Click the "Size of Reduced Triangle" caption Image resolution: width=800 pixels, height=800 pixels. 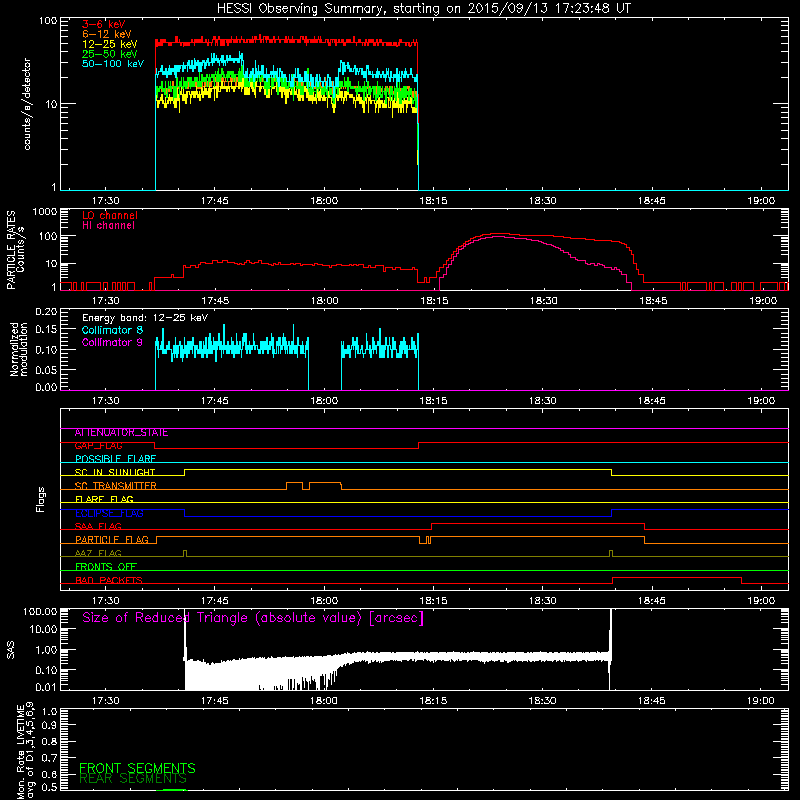[x=253, y=618]
